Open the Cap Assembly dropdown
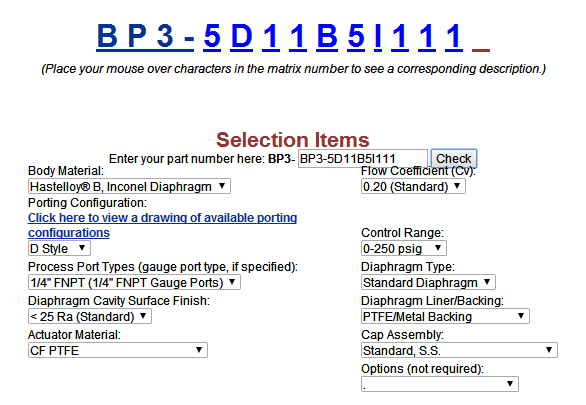This screenshot has height=405, width=586. pos(459,350)
